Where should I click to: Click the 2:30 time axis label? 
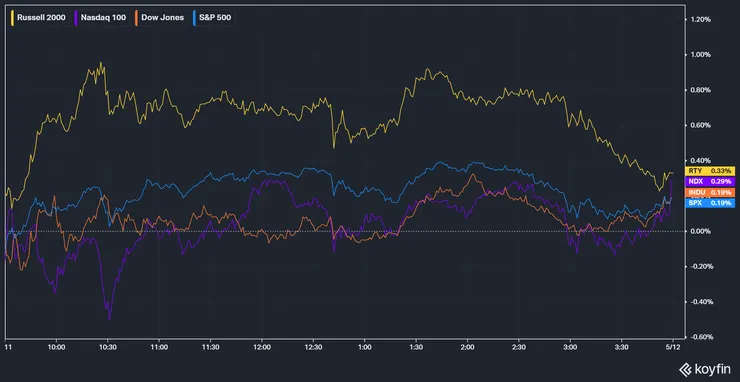click(519, 347)
